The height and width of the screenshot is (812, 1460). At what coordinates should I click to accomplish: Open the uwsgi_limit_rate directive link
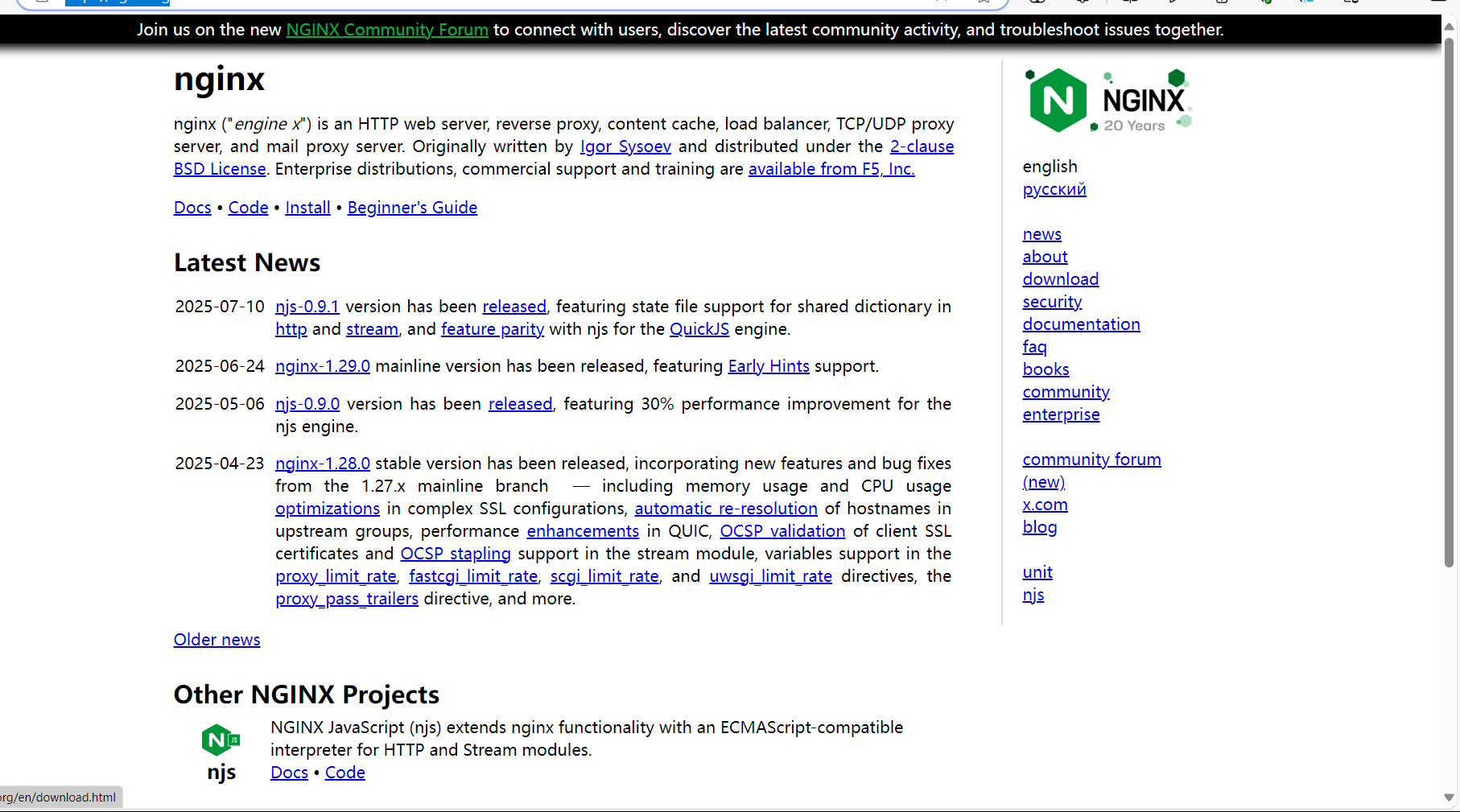(770, 576)
